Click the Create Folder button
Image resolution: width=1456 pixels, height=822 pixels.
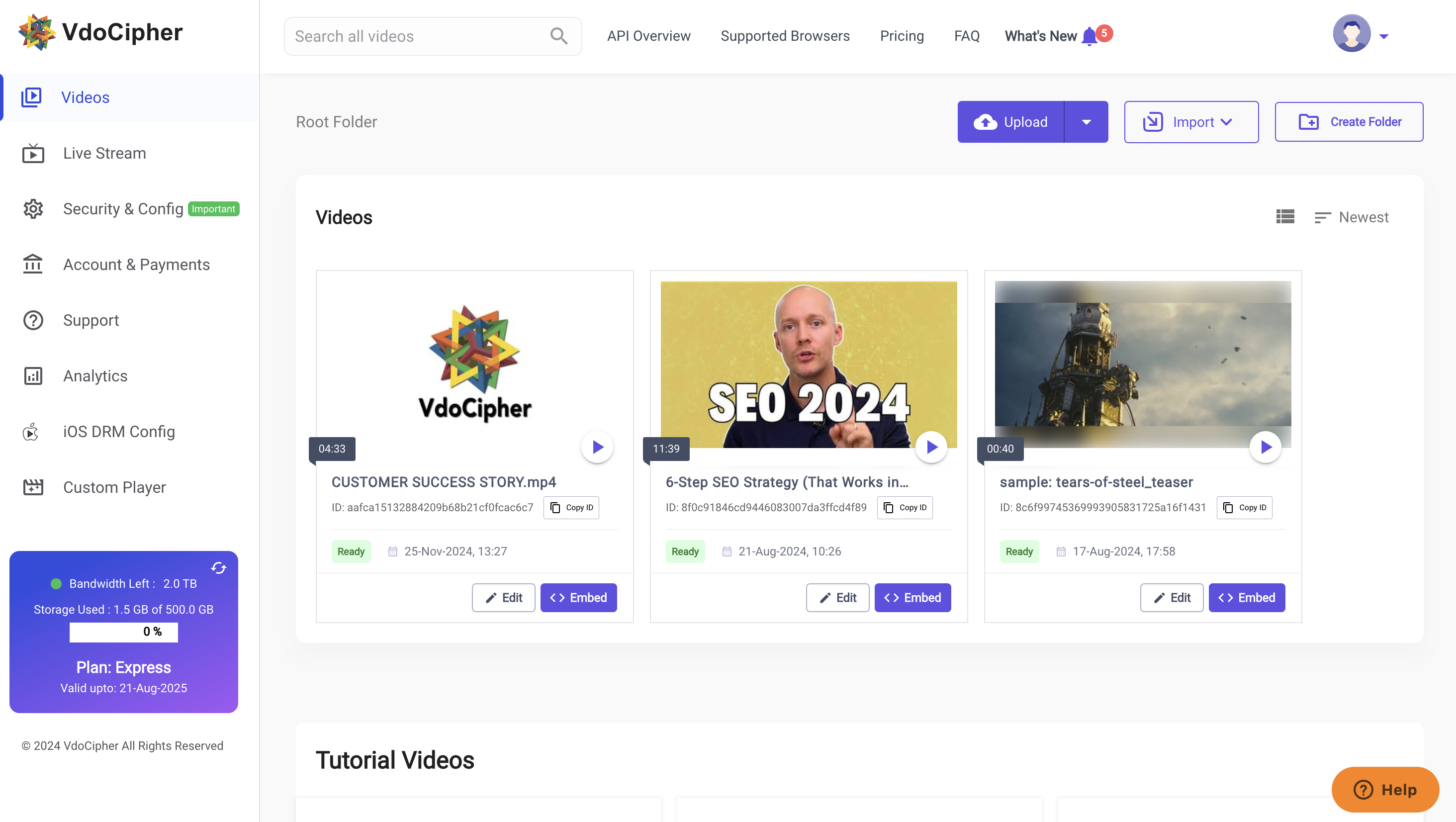pos(1349,121)
